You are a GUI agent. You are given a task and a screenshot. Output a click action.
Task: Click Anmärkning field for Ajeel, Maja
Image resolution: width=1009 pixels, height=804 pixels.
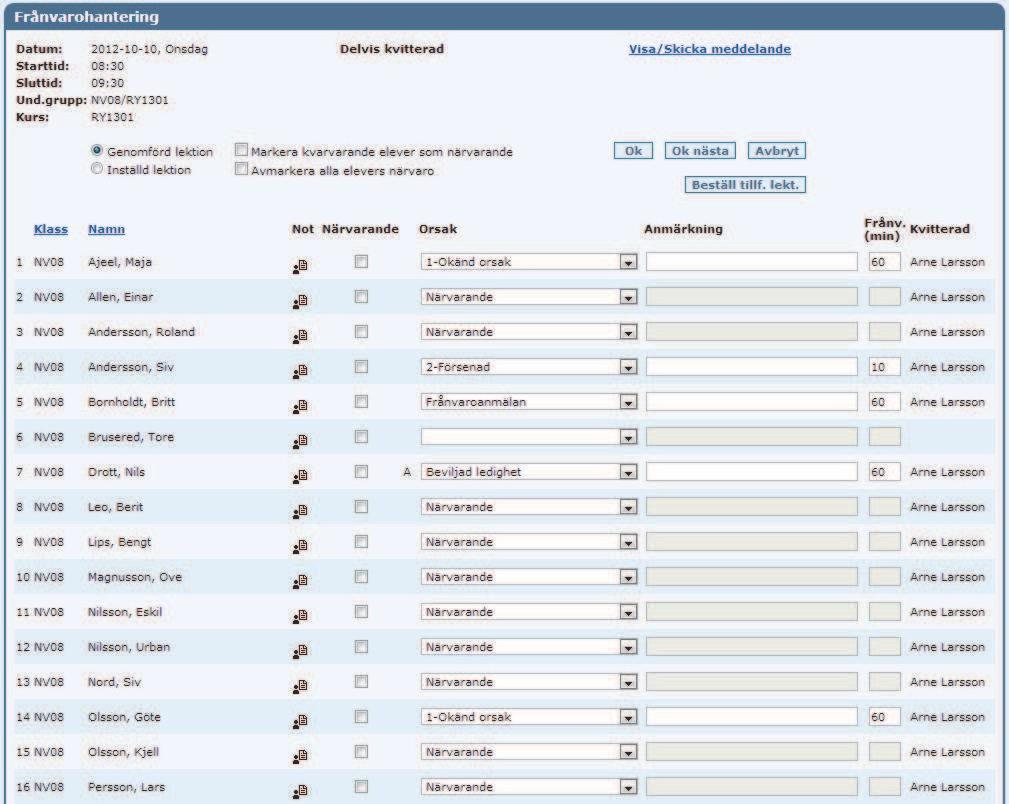752,262
